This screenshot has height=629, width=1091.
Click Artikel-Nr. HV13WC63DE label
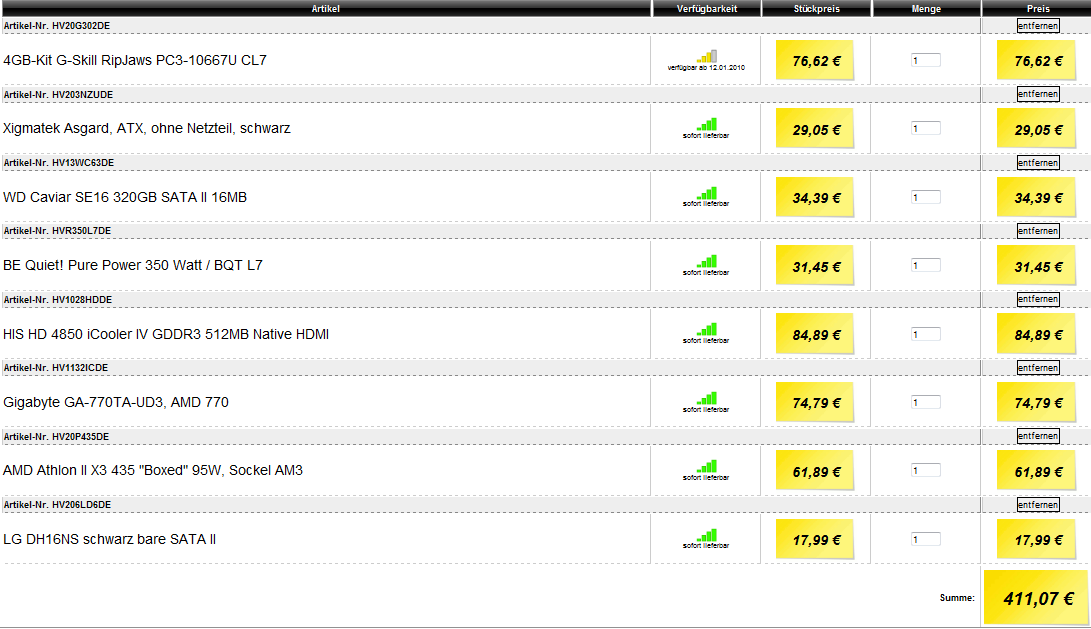(x=59, y=163)
